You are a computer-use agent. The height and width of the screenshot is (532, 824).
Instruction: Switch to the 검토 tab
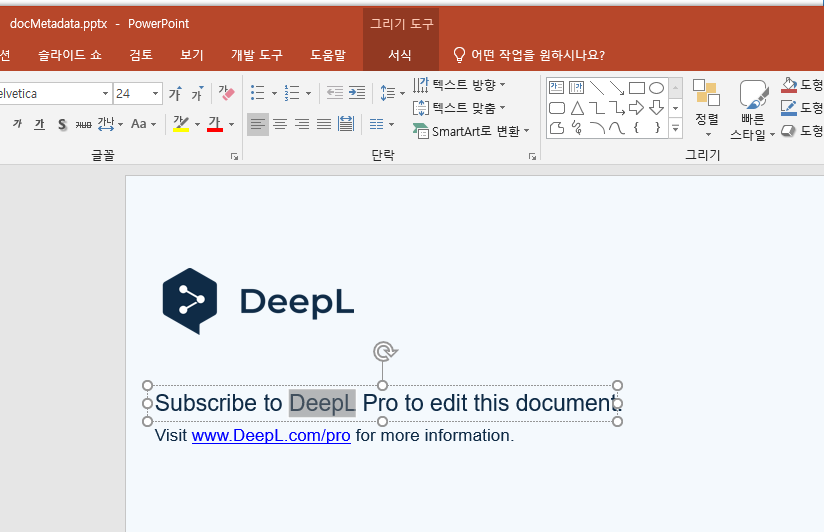141,55
